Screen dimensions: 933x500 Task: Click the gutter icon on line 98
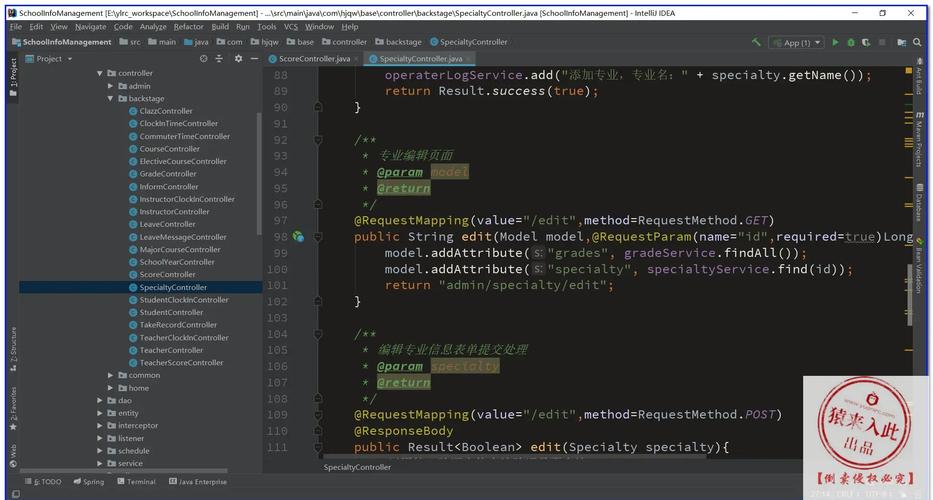(298, 237)
